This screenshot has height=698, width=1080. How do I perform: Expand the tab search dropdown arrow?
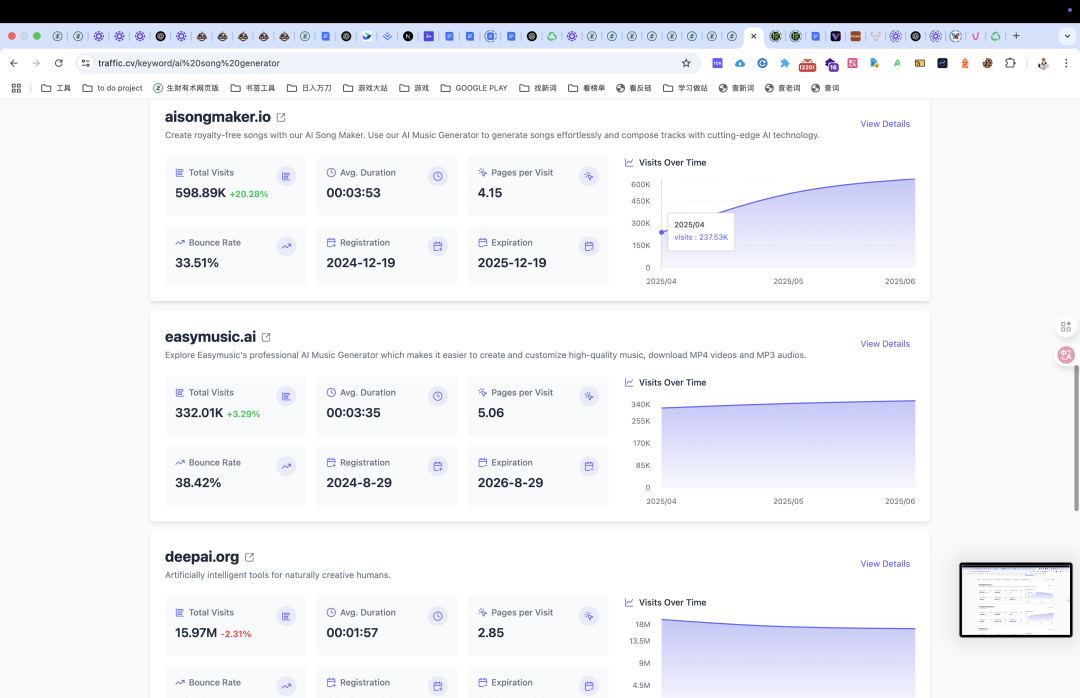pyautogui.click(x=1067, y=36)
